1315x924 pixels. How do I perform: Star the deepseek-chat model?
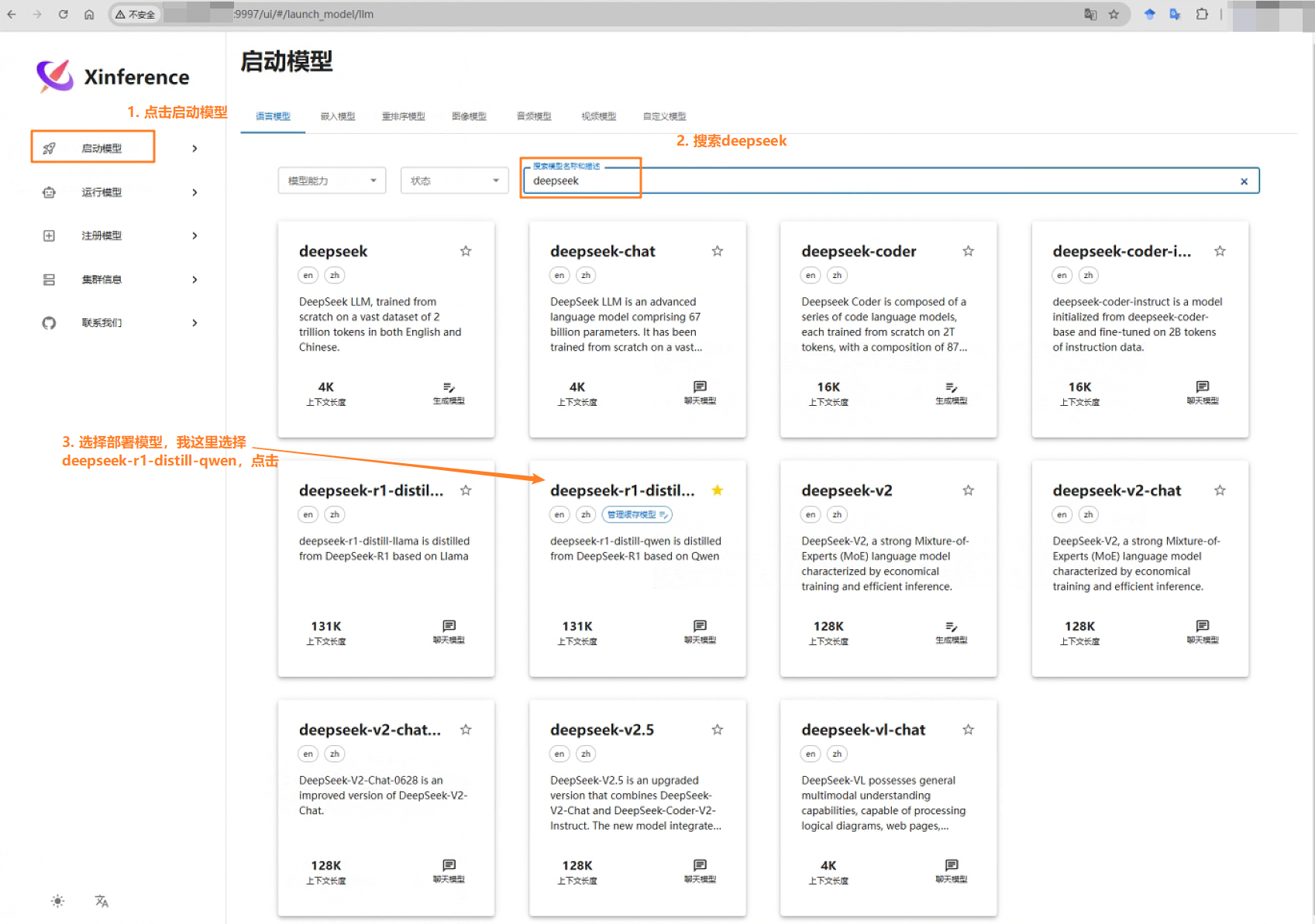[x=718, y=251]
